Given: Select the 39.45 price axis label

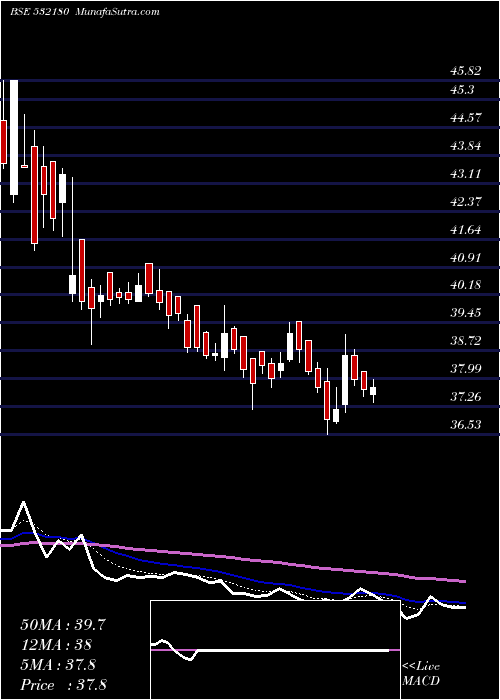Looking at the screenshot, I should point(466,312).
